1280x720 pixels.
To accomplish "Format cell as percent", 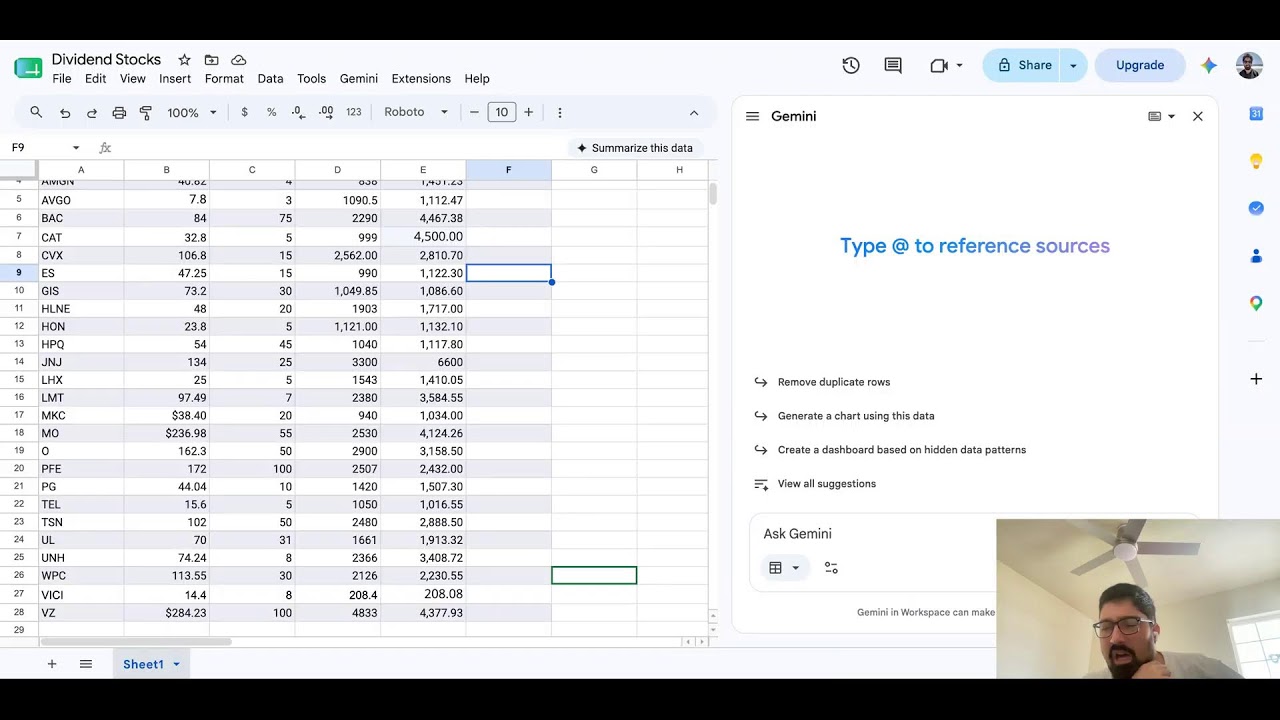I will click(271, 112).
